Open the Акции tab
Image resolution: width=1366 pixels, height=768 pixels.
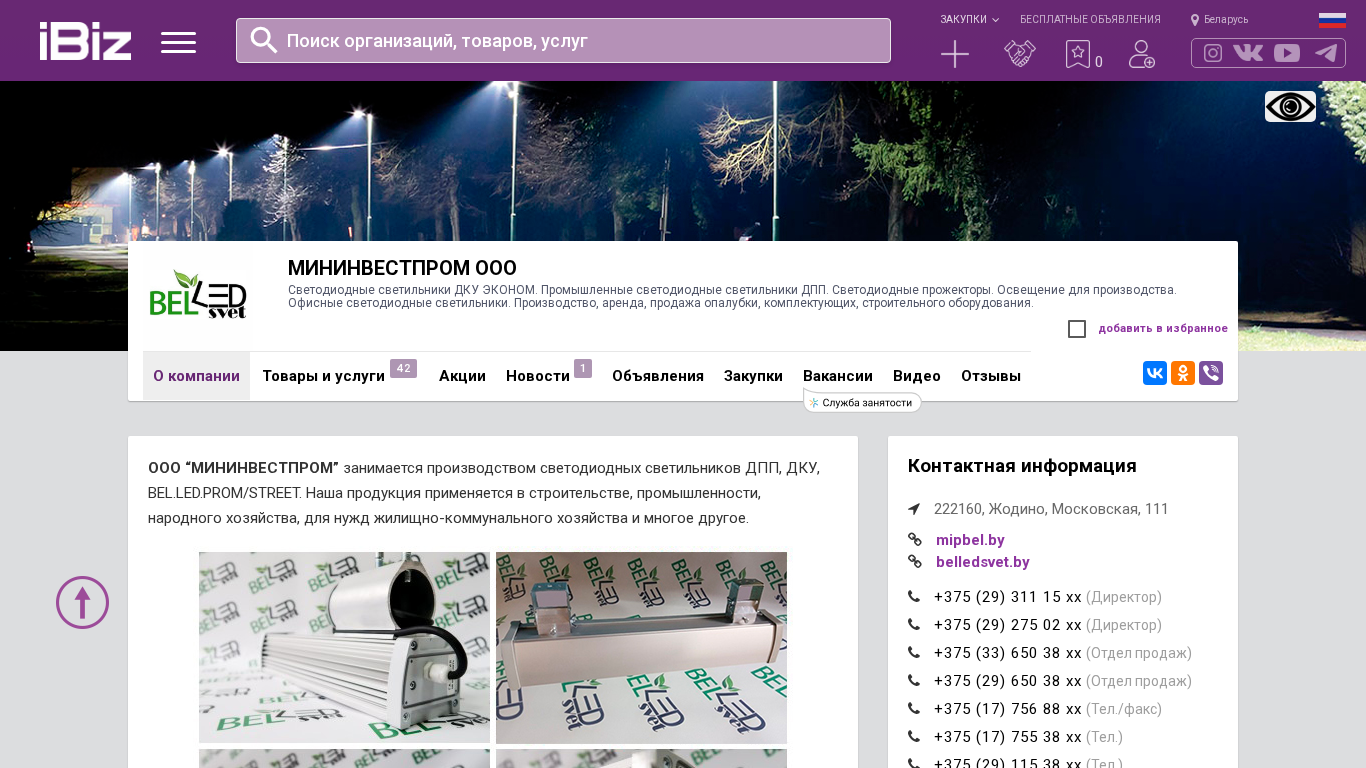(462, 376)
